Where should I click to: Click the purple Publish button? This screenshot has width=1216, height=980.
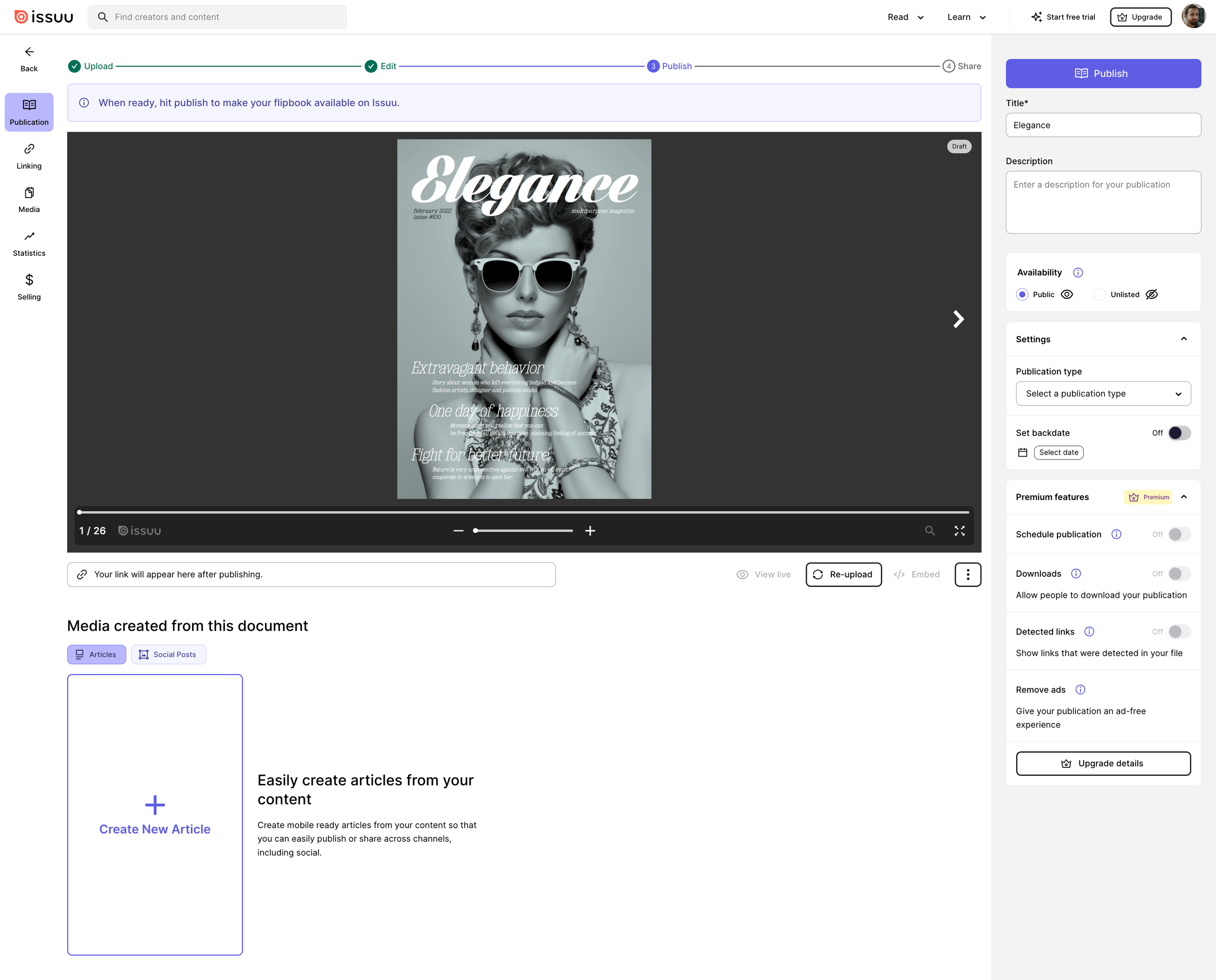point(1103,73)
